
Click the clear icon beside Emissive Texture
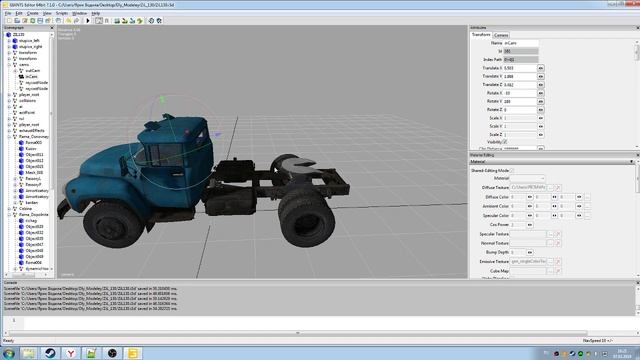click(x=558, y=262)
